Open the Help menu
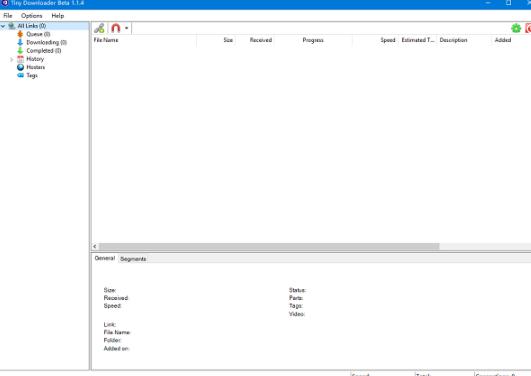 (x=58, y=16)
